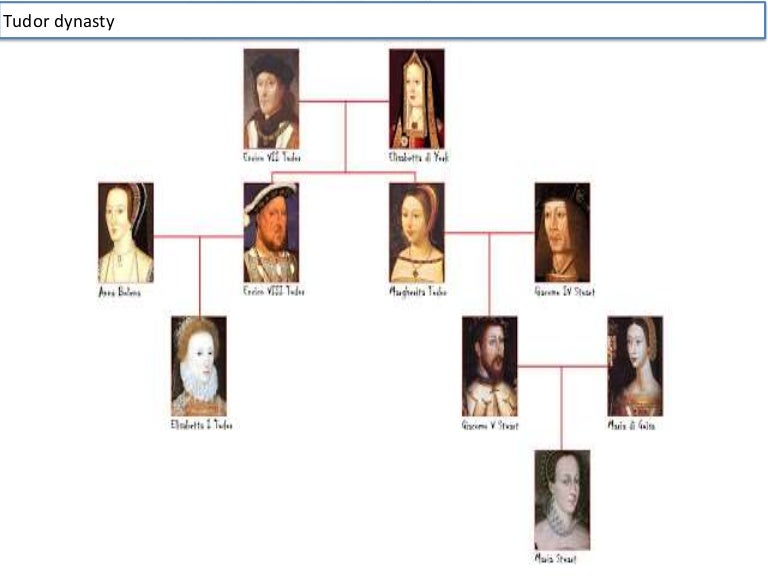
Task: Select the portrait captioned Anna Bolena
Action: pos(126,233)
